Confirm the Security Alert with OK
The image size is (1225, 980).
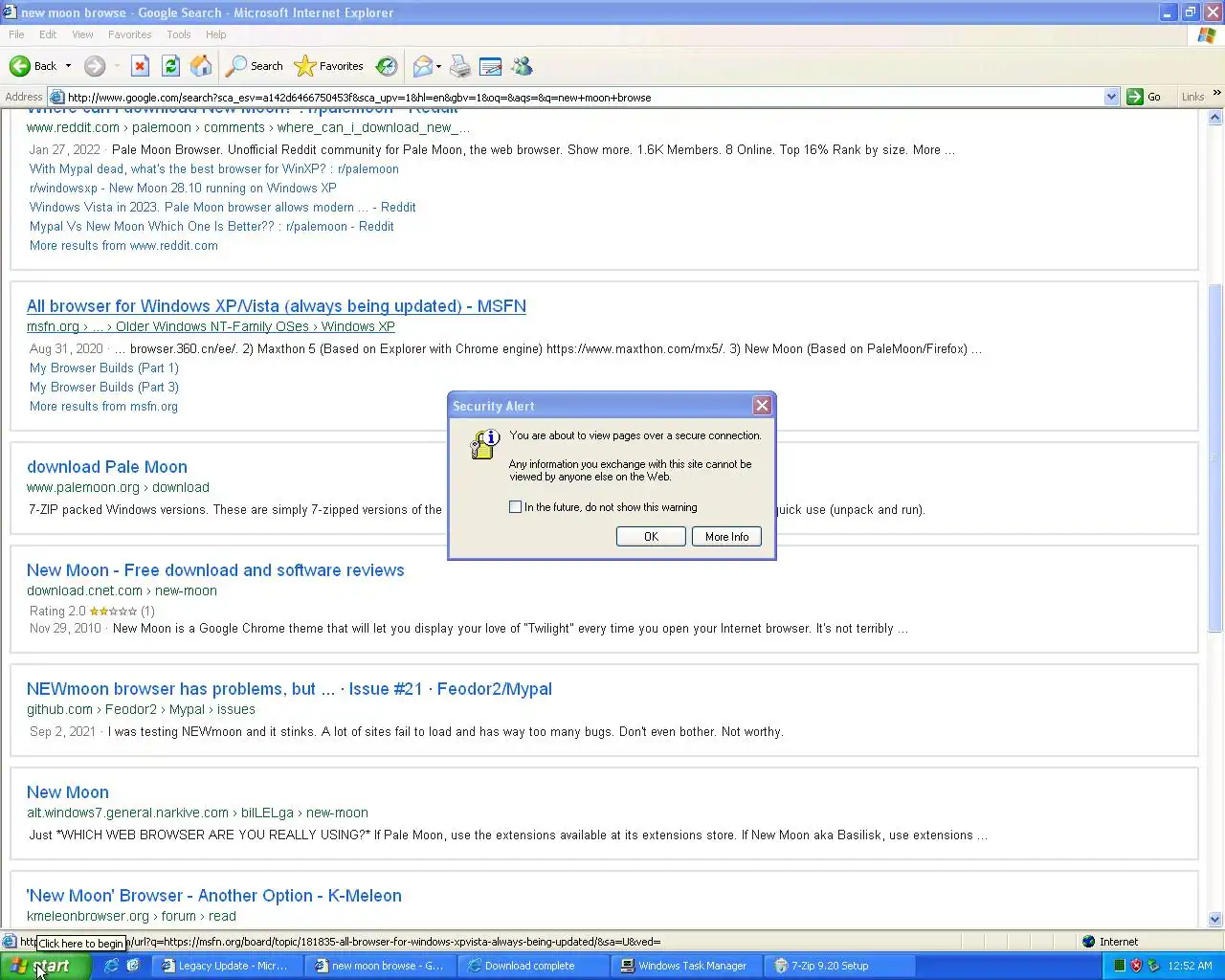[x=651, y=536]
